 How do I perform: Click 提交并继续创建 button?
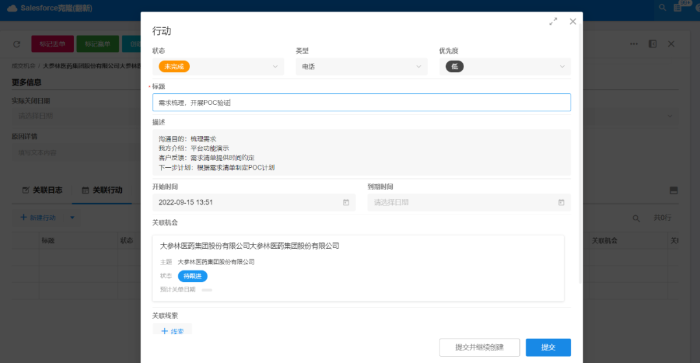(x=479, y=347)
